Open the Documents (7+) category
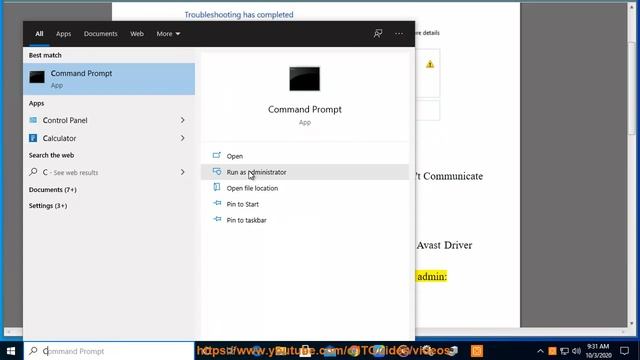 pos(53,189)
